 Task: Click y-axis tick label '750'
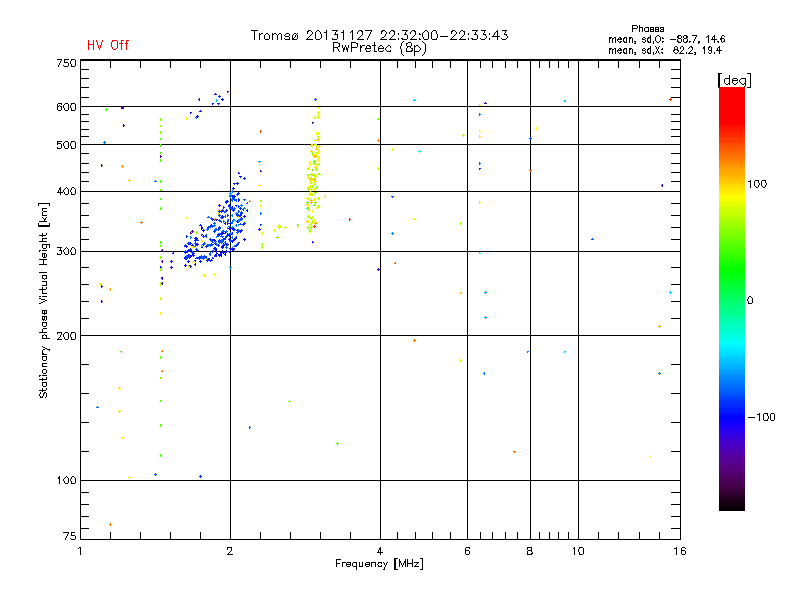[66, 63]
